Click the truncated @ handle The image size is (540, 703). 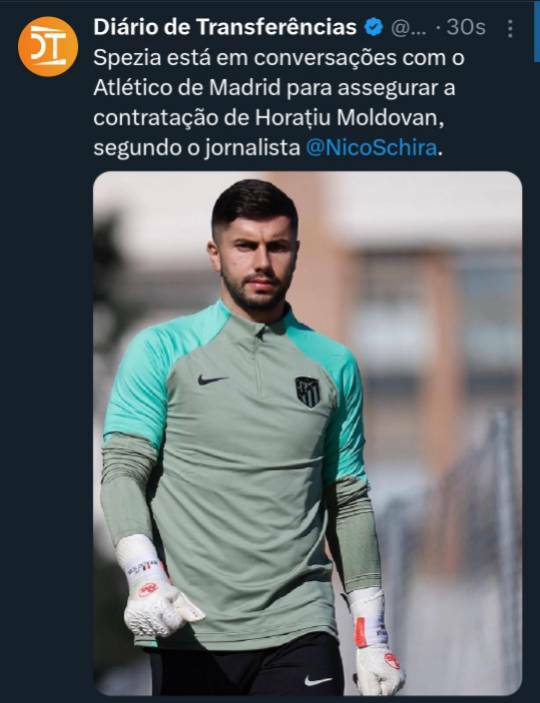[x=409, y=28]
